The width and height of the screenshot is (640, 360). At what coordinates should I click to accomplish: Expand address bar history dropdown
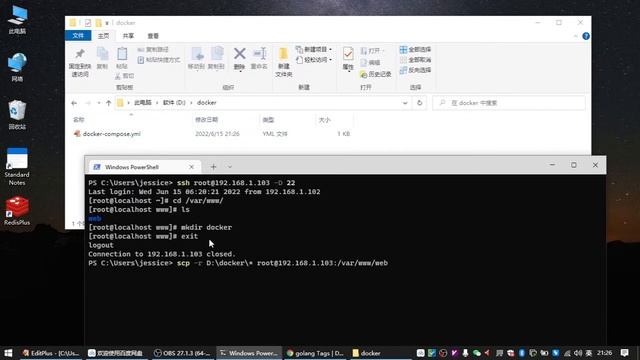point(405,103)
